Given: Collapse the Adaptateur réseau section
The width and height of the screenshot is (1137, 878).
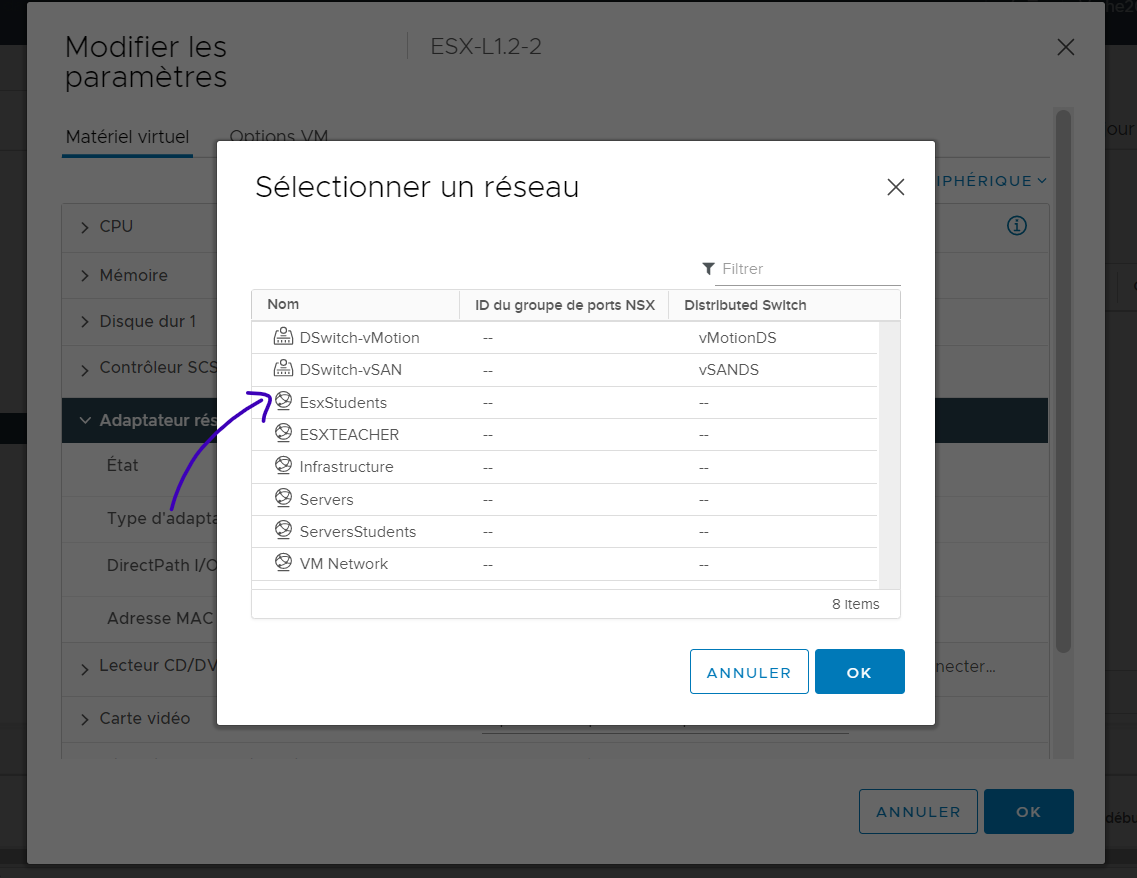Looking at the screenshot, I should click(x=85, y=420).
